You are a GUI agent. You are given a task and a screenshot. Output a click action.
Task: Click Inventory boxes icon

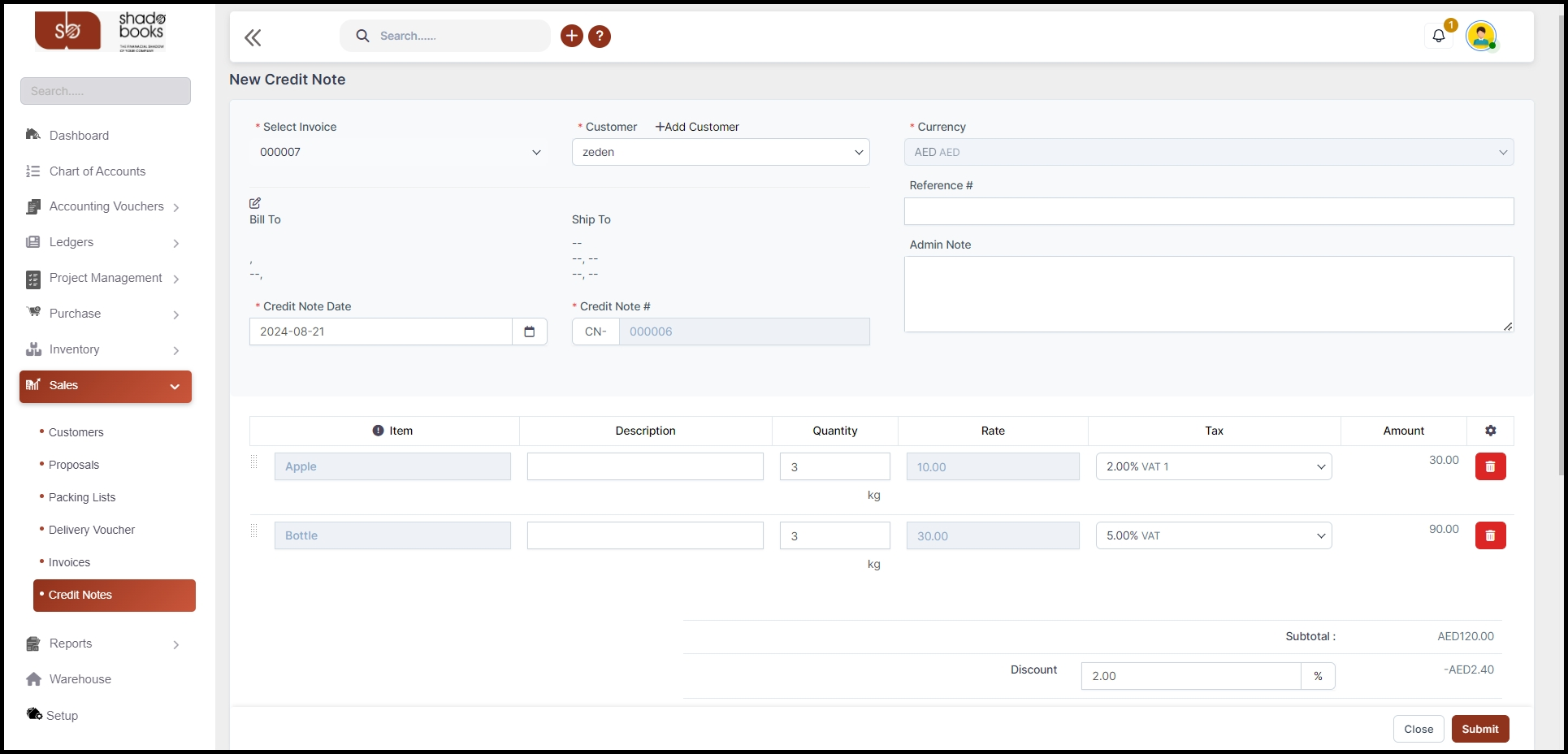point(33,349)
